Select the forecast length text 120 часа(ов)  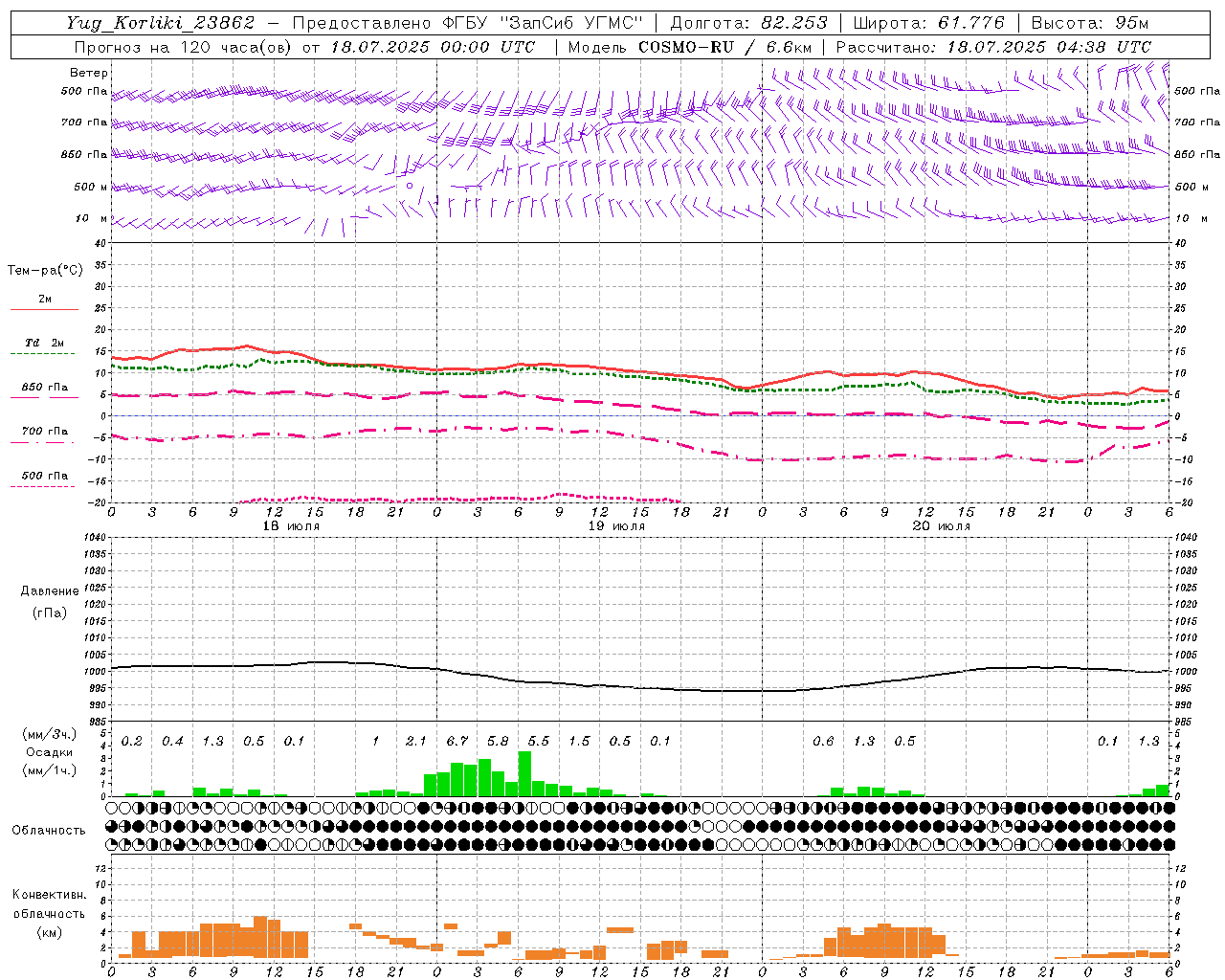coord(238,47)
